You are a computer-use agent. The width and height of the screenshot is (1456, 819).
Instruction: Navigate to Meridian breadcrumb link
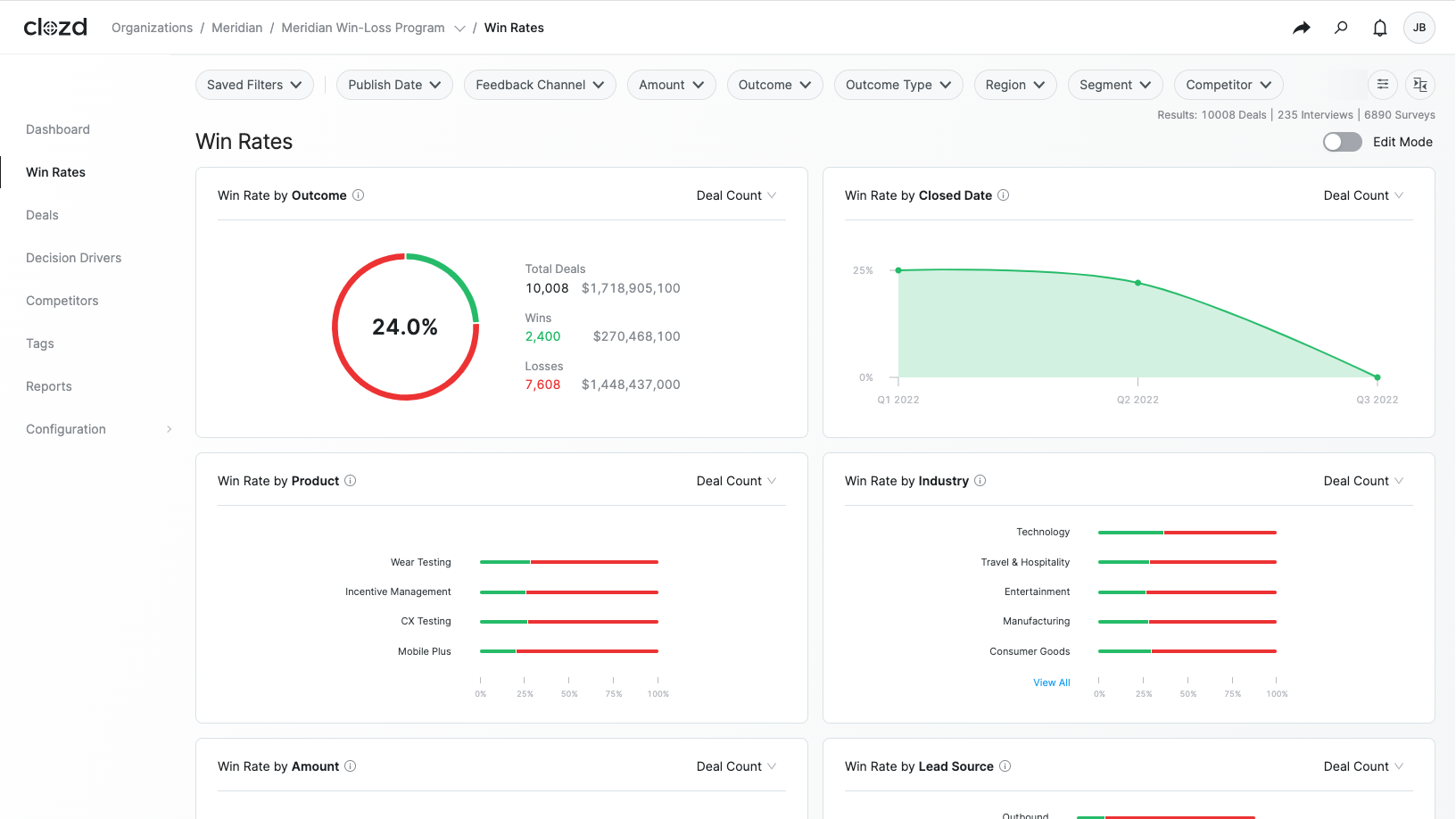[236, 28]
